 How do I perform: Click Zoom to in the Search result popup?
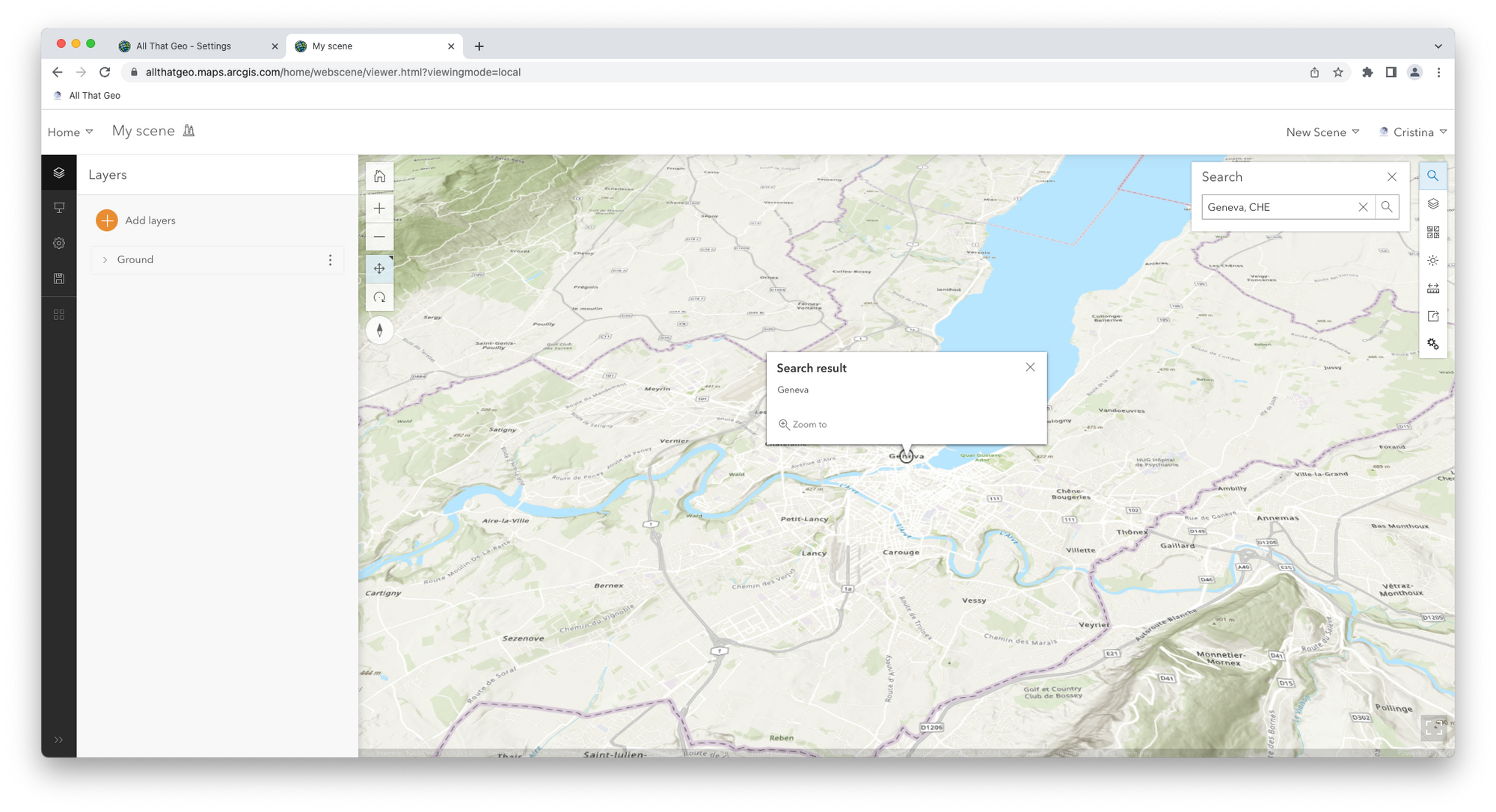(803, 424)
